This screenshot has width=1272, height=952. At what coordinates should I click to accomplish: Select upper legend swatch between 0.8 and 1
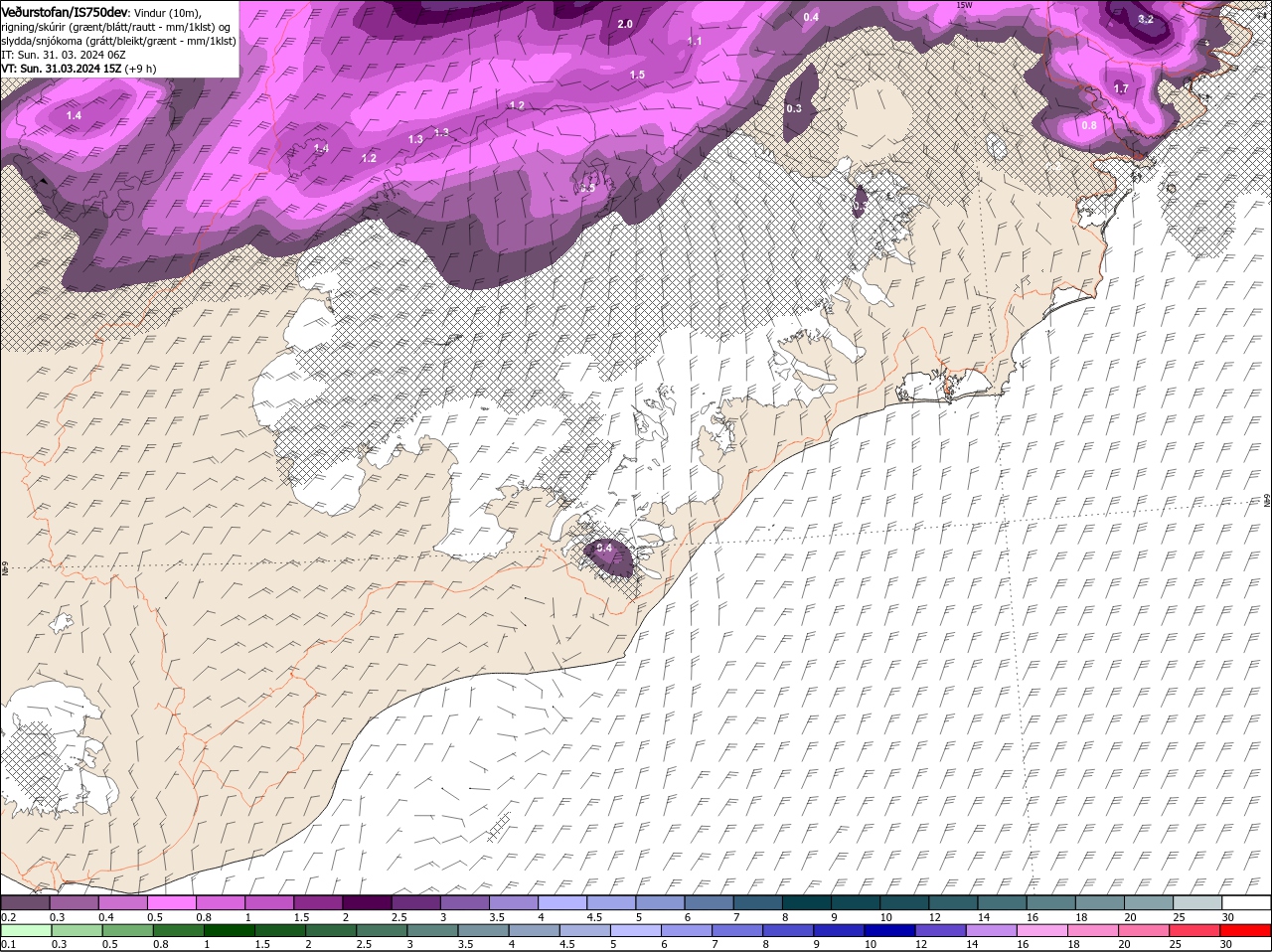pyautogui.click(x=220, y=902)
